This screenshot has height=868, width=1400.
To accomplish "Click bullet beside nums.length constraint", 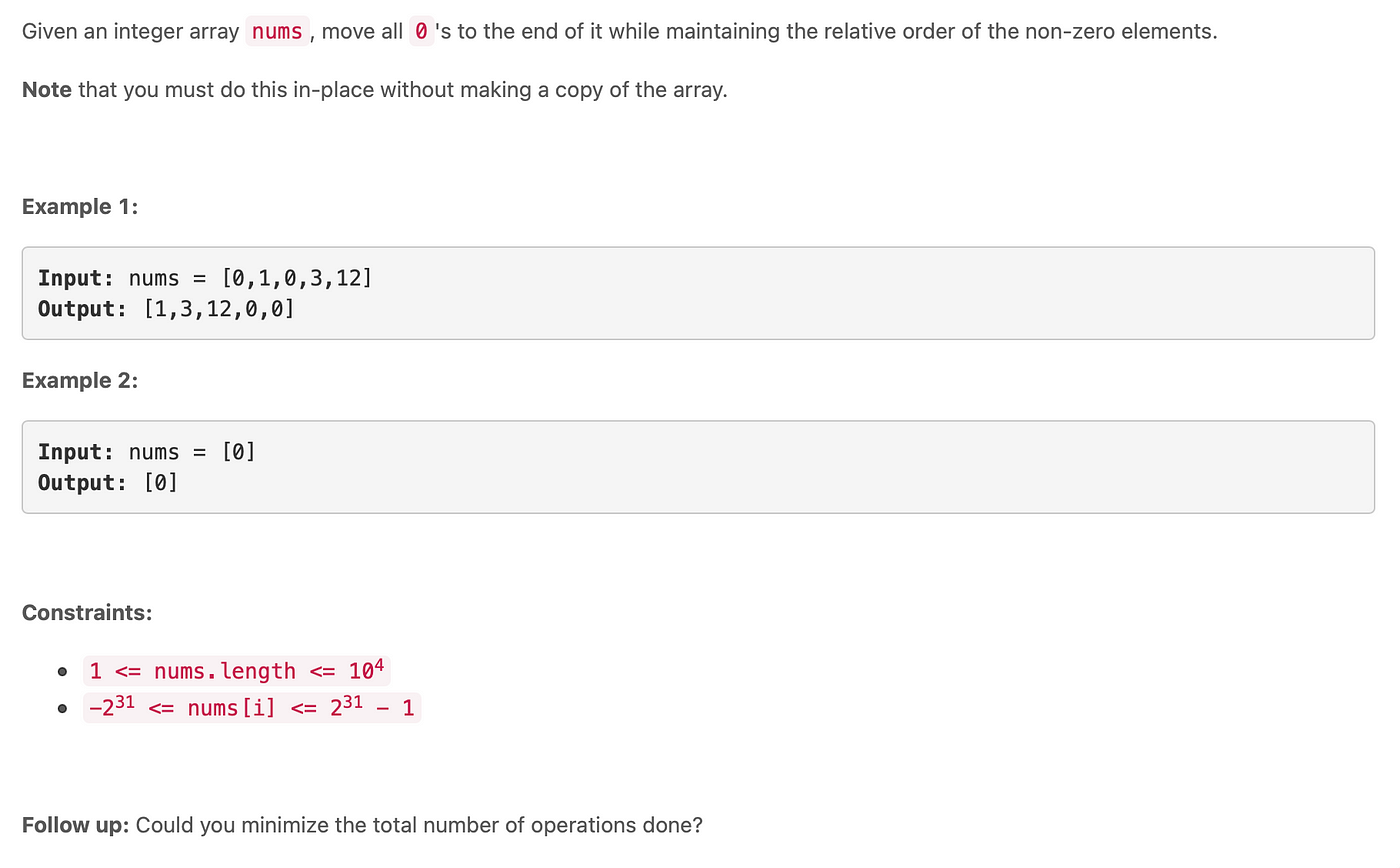I will tap(62, 672).
